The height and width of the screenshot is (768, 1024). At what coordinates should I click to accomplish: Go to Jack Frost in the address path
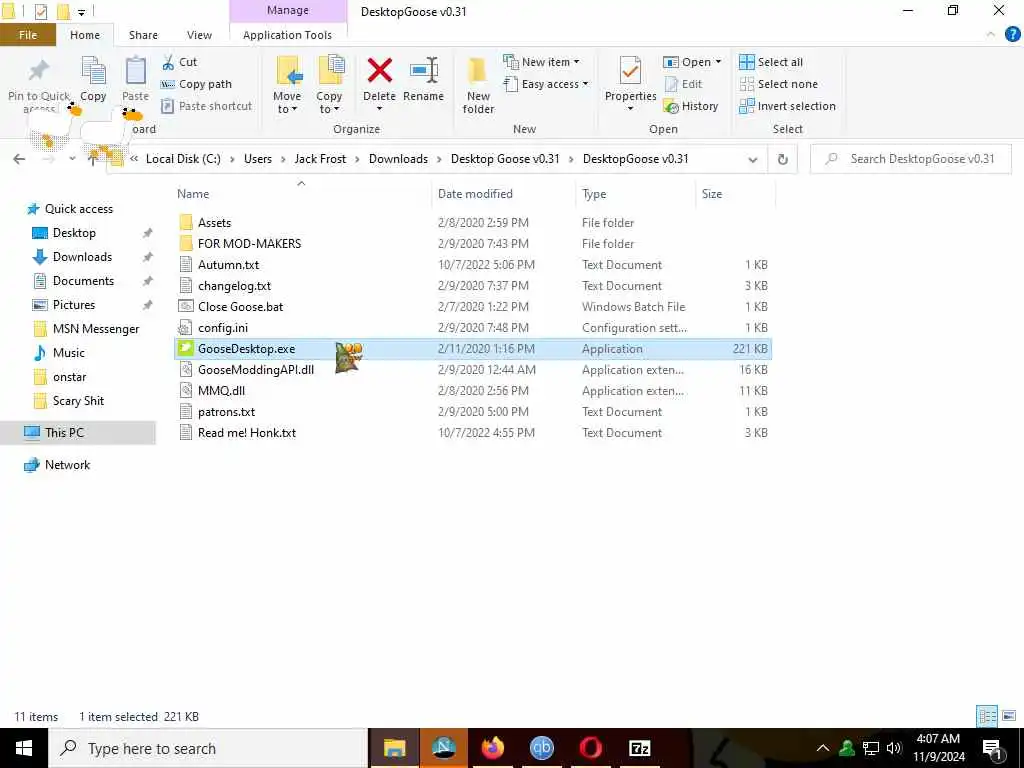(320, 159)
